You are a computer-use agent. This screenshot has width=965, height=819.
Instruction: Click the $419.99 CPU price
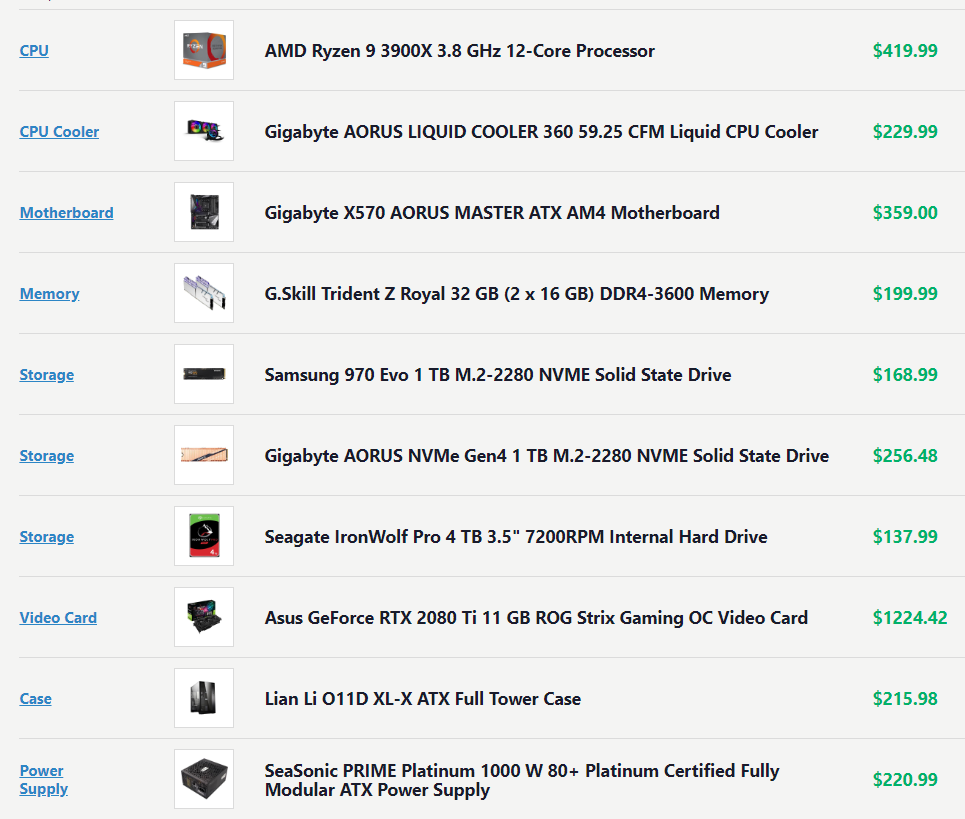point(905,51)
